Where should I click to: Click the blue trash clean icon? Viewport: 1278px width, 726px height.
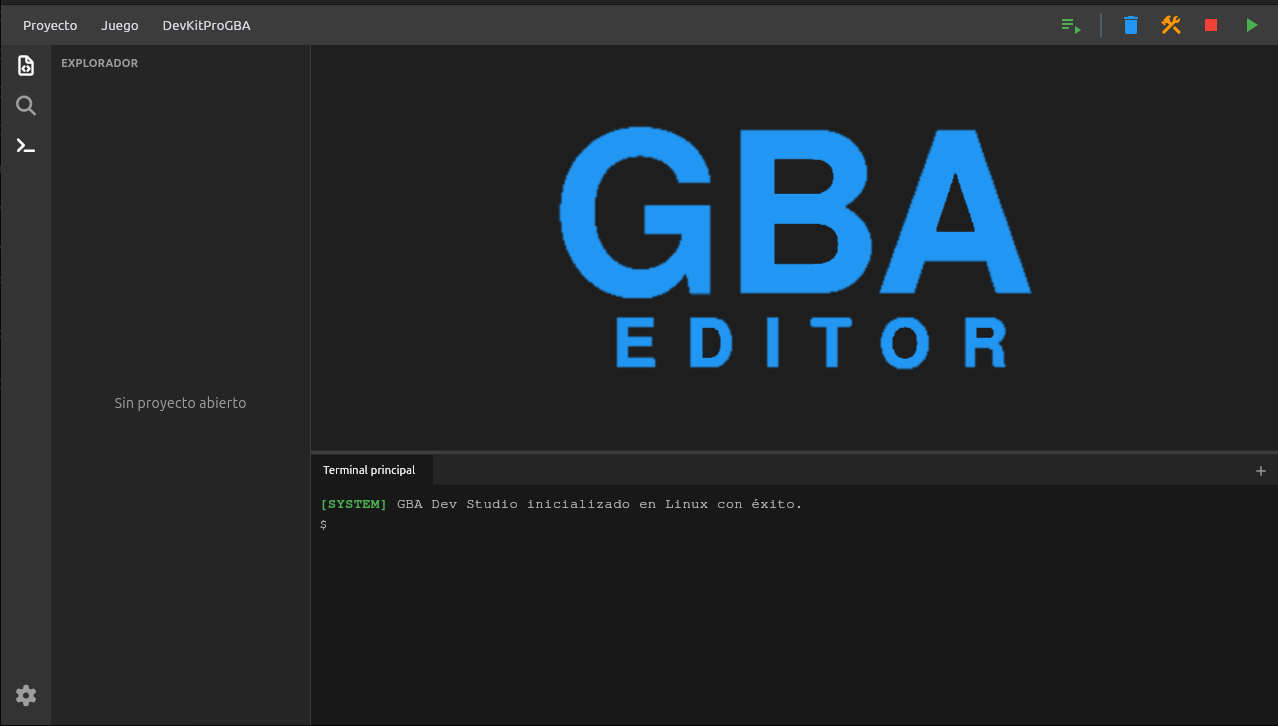coord(1131,25)
